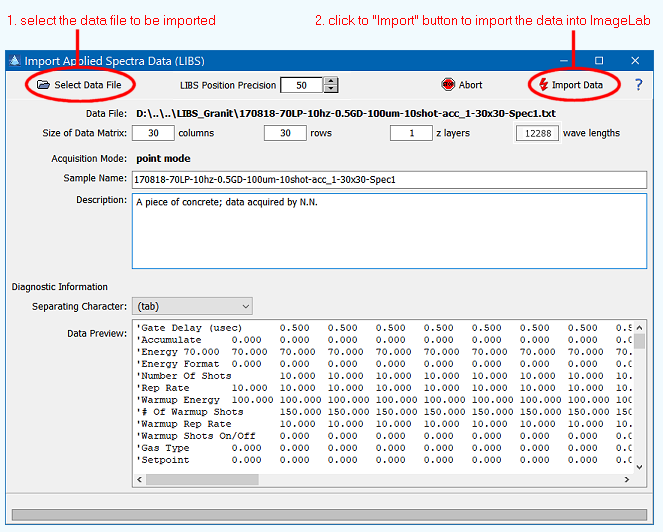
Task: Click the Select Data File button
Action: [x=79, y=85]
